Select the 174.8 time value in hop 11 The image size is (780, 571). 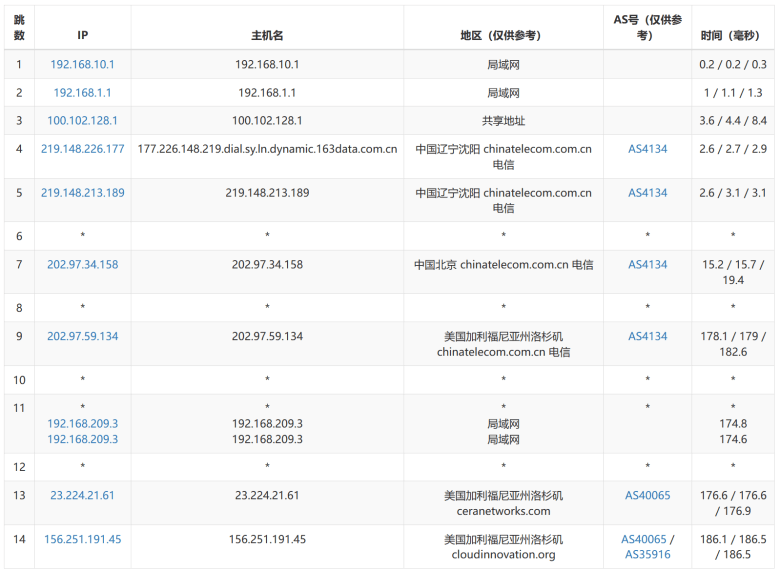(x=733, y=424)
